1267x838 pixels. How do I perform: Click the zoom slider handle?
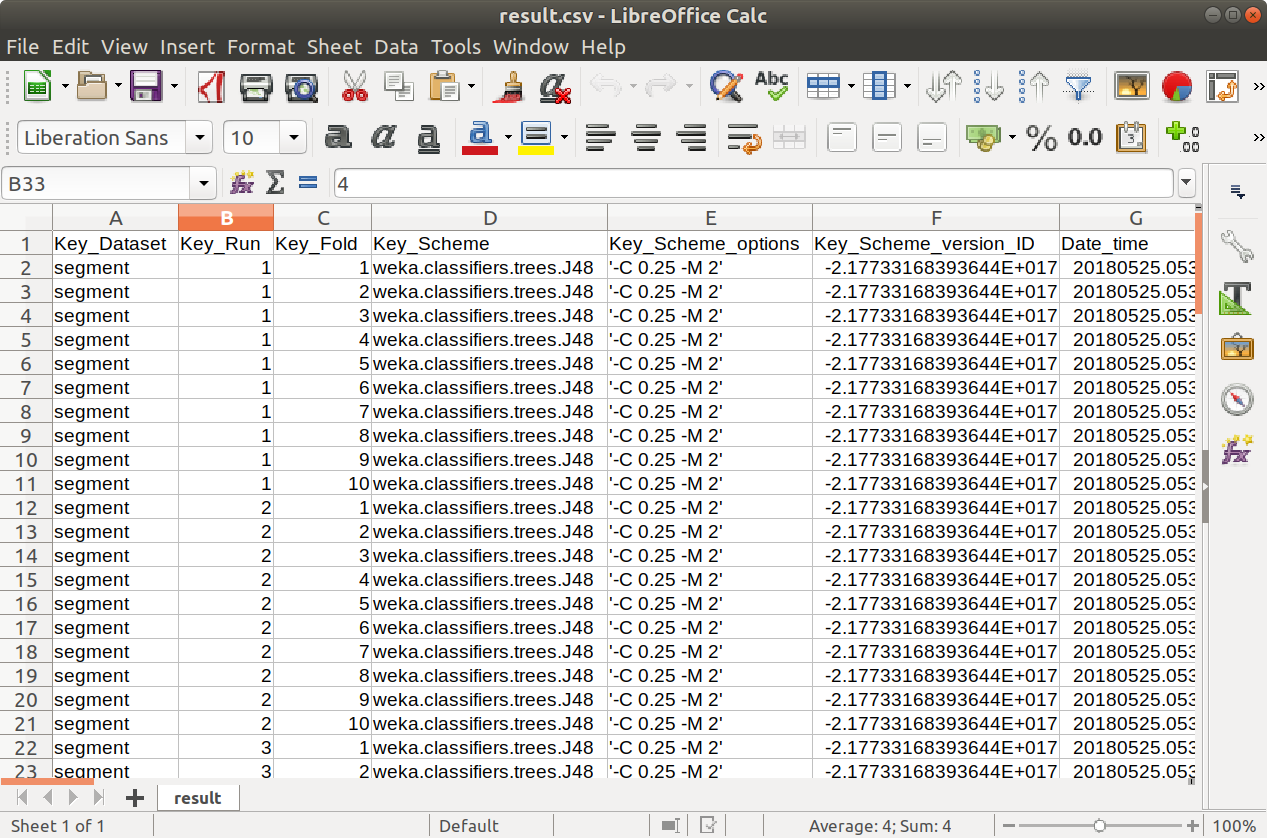coord(1099,826)
